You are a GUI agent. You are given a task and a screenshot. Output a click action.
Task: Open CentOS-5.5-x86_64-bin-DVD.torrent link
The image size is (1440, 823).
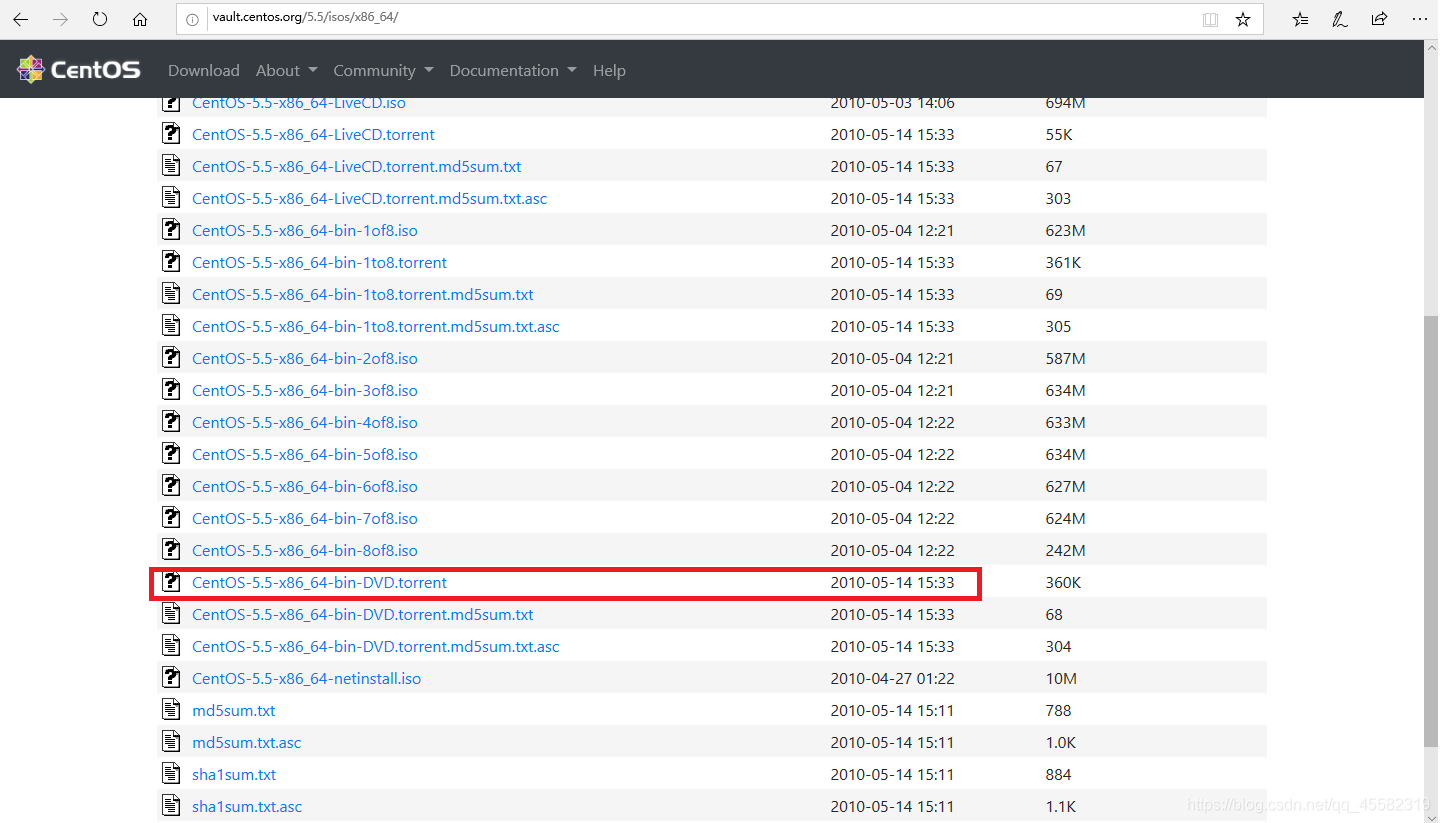pyautogui.click(x=320, y=582)
